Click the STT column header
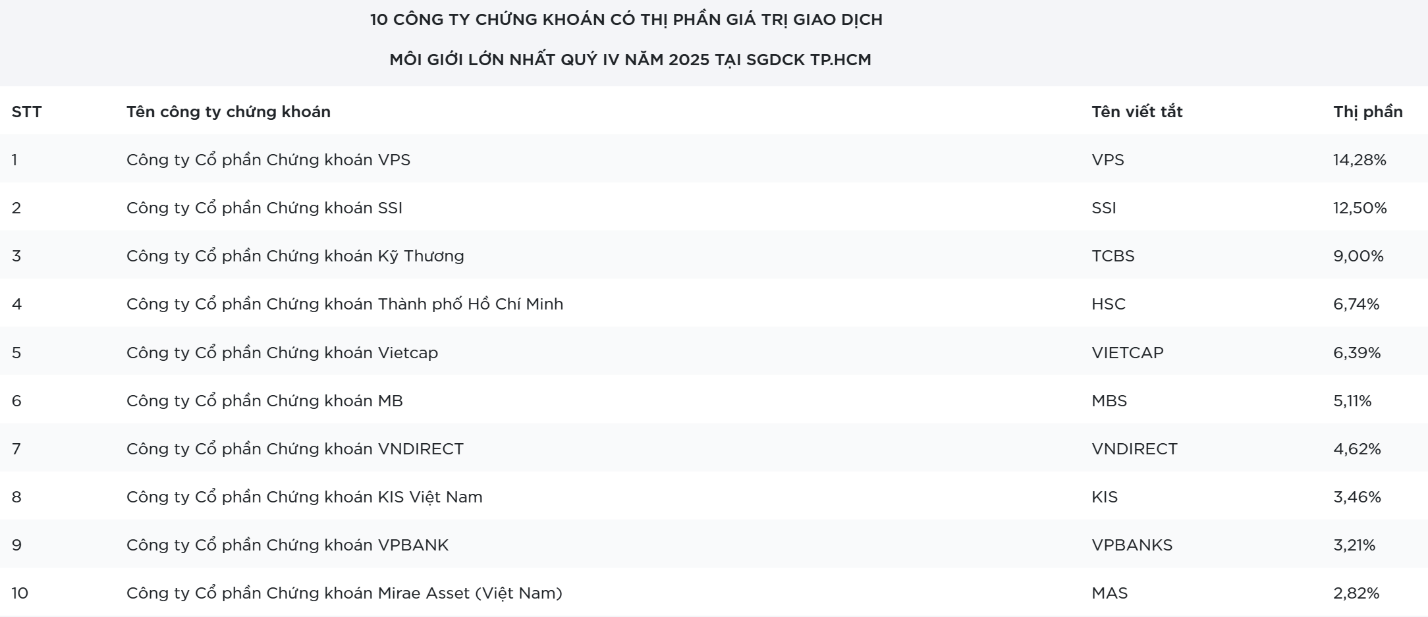This screenshot has height=617, width=1428. click(x=26, y=111)
